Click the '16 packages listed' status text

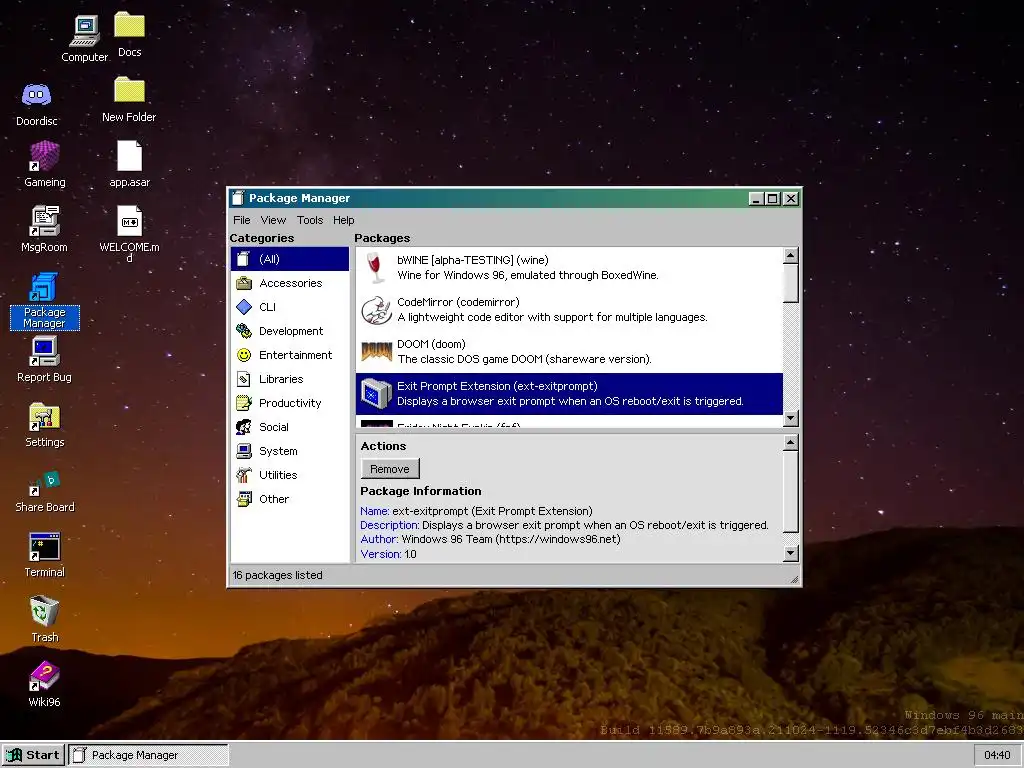pos(278,575)
